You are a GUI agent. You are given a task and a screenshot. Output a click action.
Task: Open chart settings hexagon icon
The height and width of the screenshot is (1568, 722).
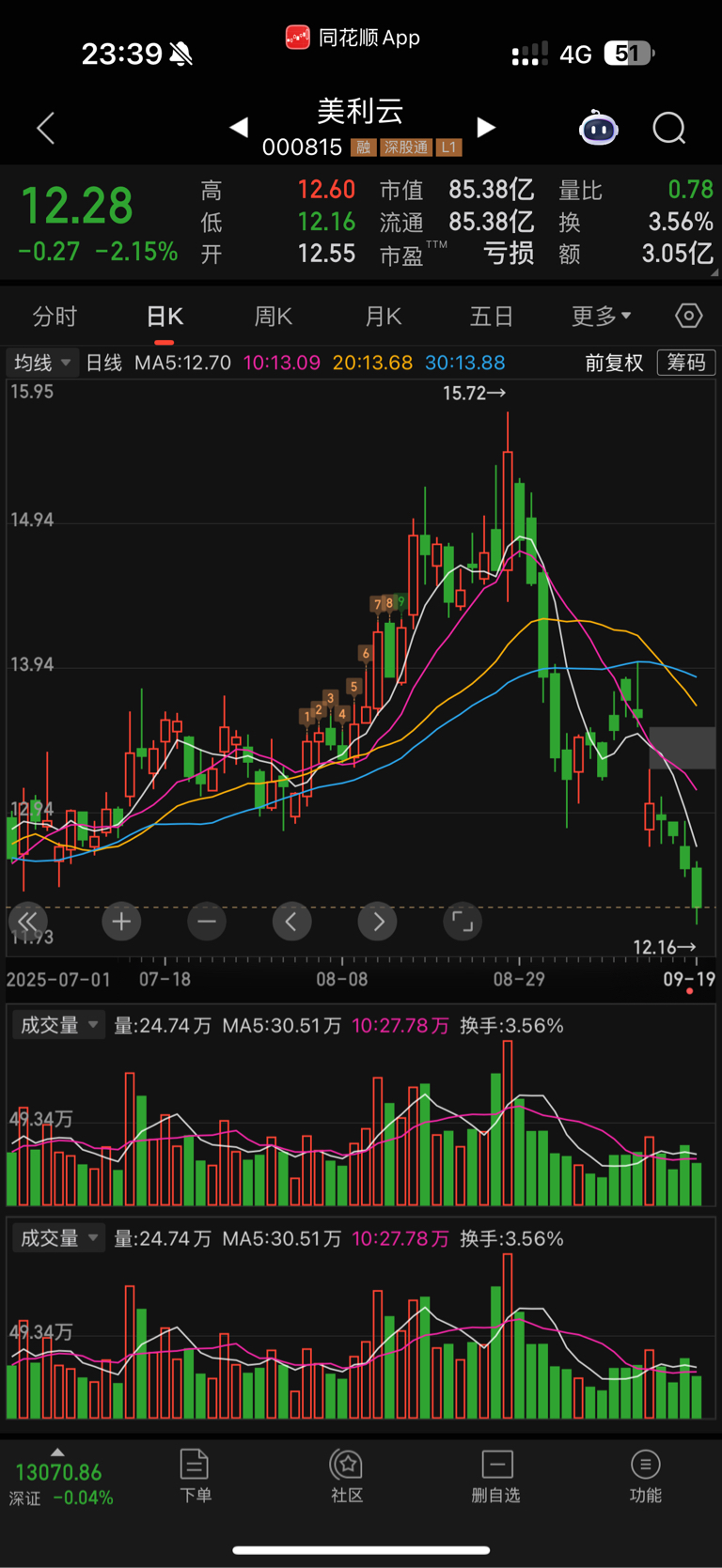(x=689, y=316)
